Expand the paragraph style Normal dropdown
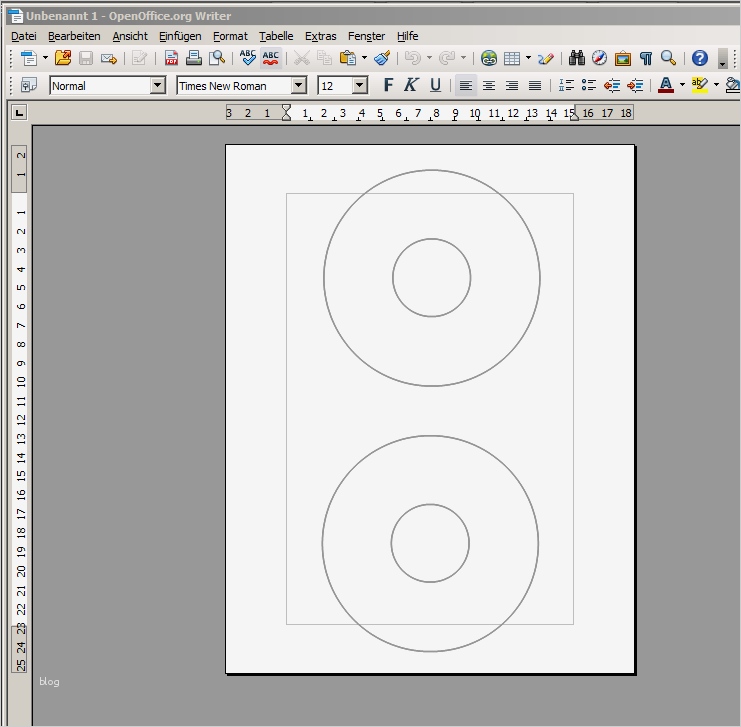This screenshot has height=727, width=741. pos(157,86)
